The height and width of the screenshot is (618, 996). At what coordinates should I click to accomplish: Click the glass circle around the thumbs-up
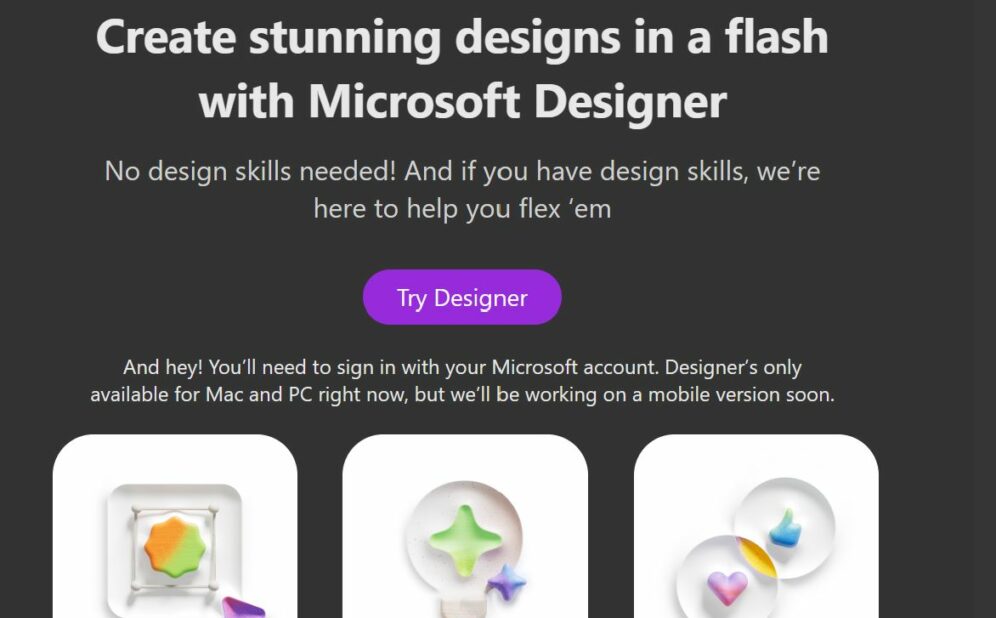(784, 528)
